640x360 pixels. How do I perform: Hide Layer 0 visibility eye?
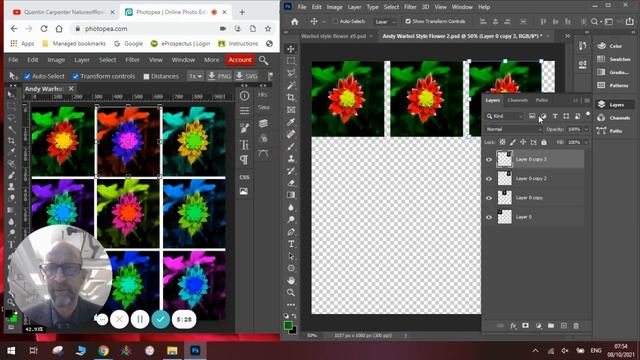click(489, 217)
